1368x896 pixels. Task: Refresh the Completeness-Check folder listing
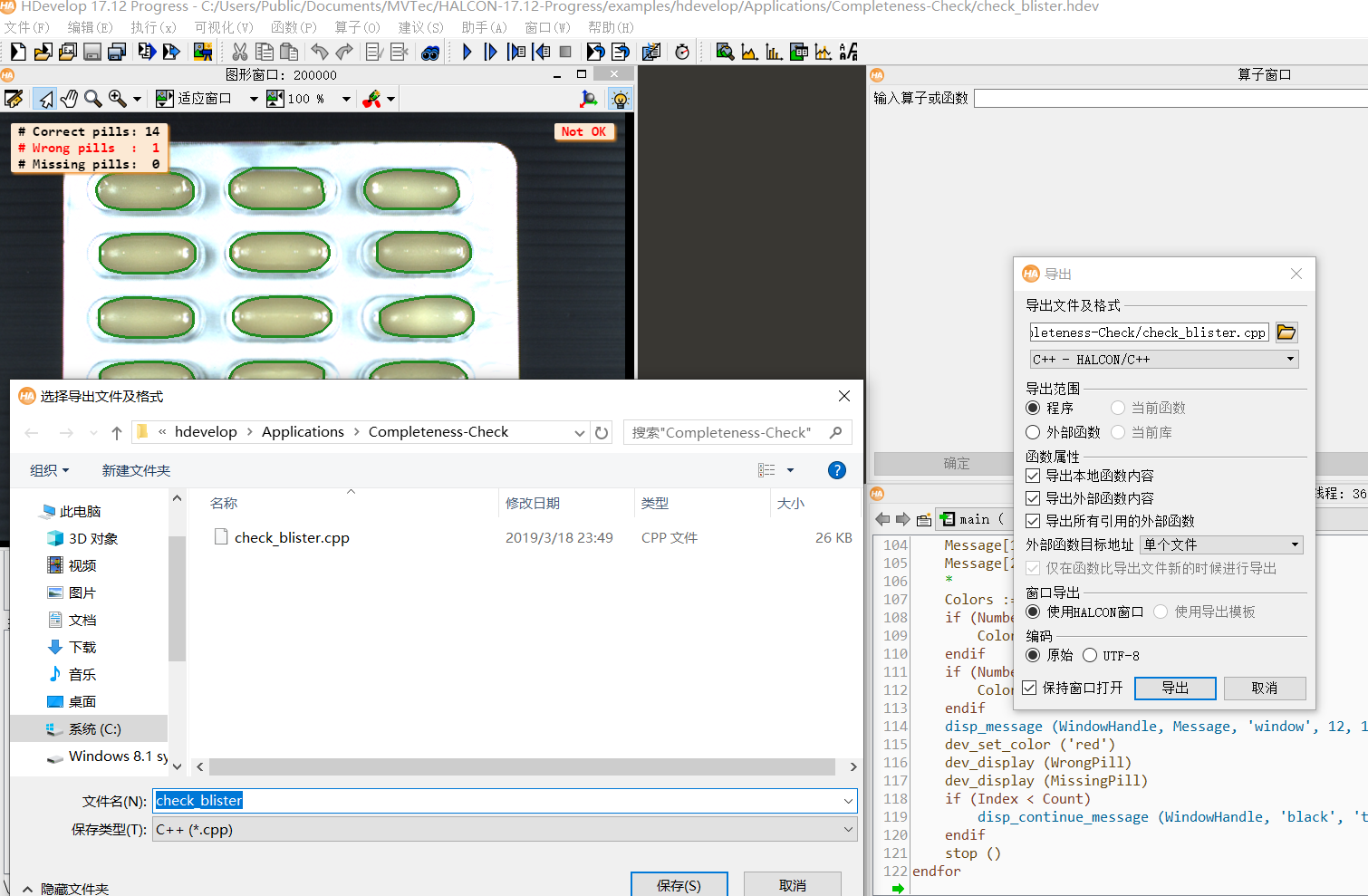(x=602, y=433)
